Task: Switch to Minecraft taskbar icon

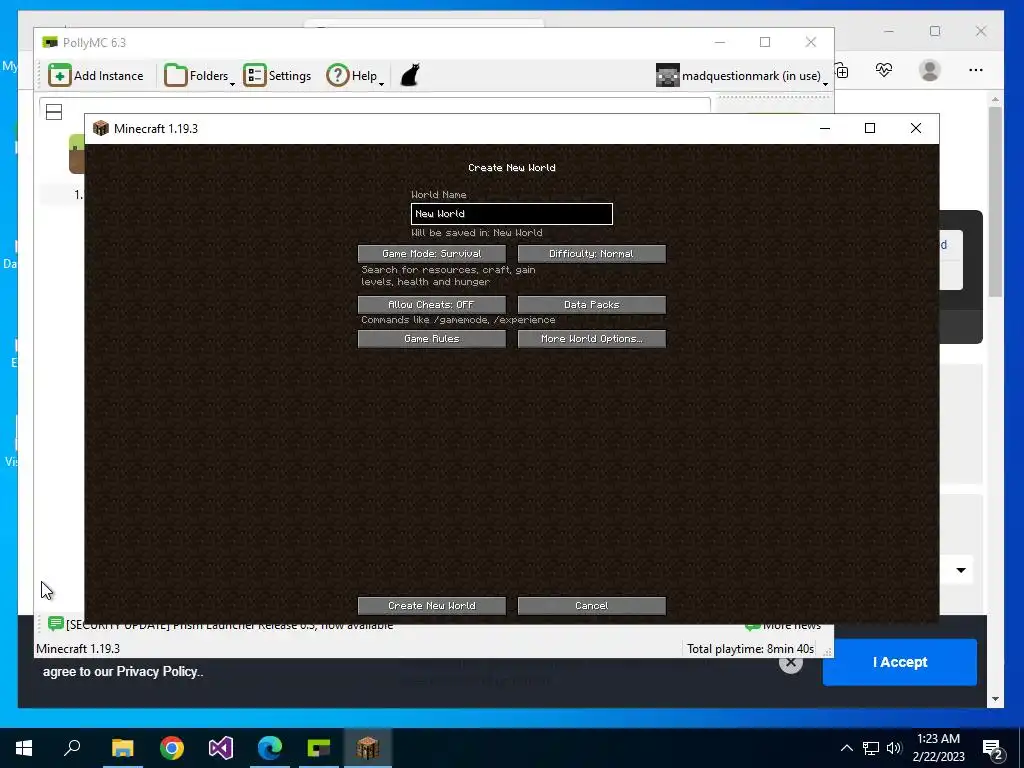Action: point(368,748)
